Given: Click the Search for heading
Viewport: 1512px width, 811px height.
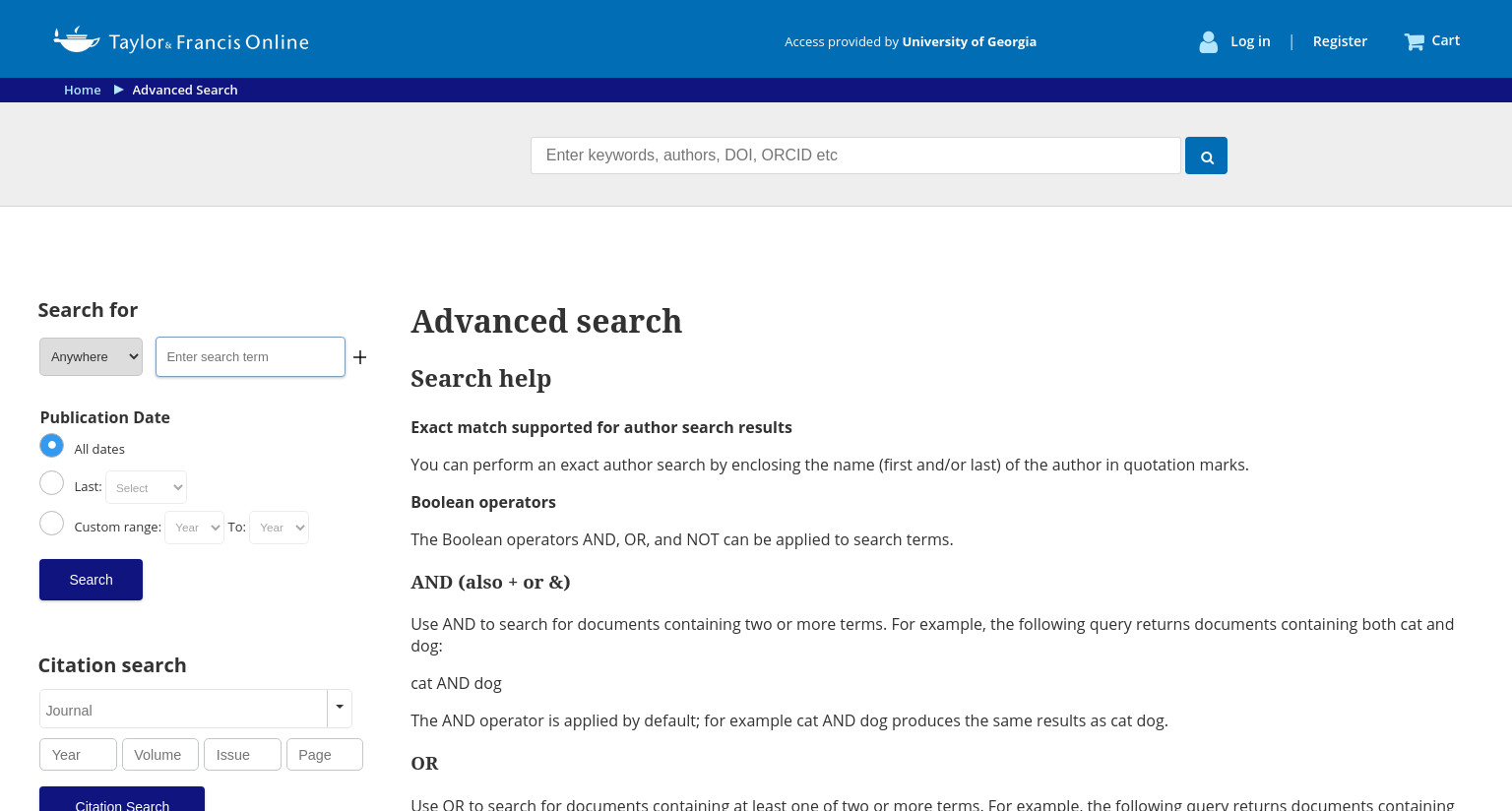Looking at the screenshot, I should pos(88,310).
